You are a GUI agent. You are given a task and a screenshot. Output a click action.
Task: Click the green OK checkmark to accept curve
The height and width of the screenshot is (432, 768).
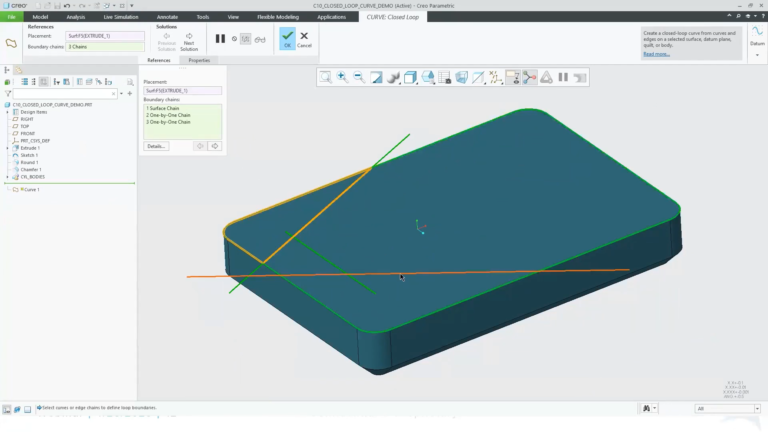pyautogui.click(x=288, y=38)
